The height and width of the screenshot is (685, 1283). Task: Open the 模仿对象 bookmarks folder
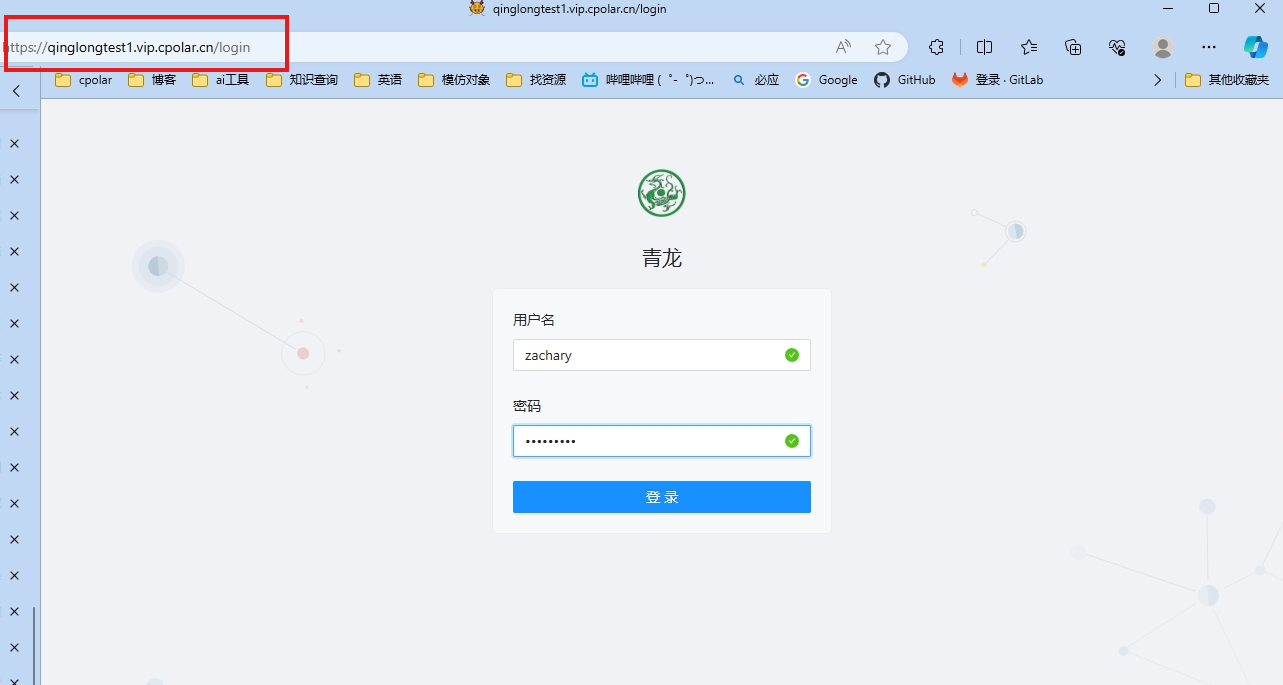[454, 80]
